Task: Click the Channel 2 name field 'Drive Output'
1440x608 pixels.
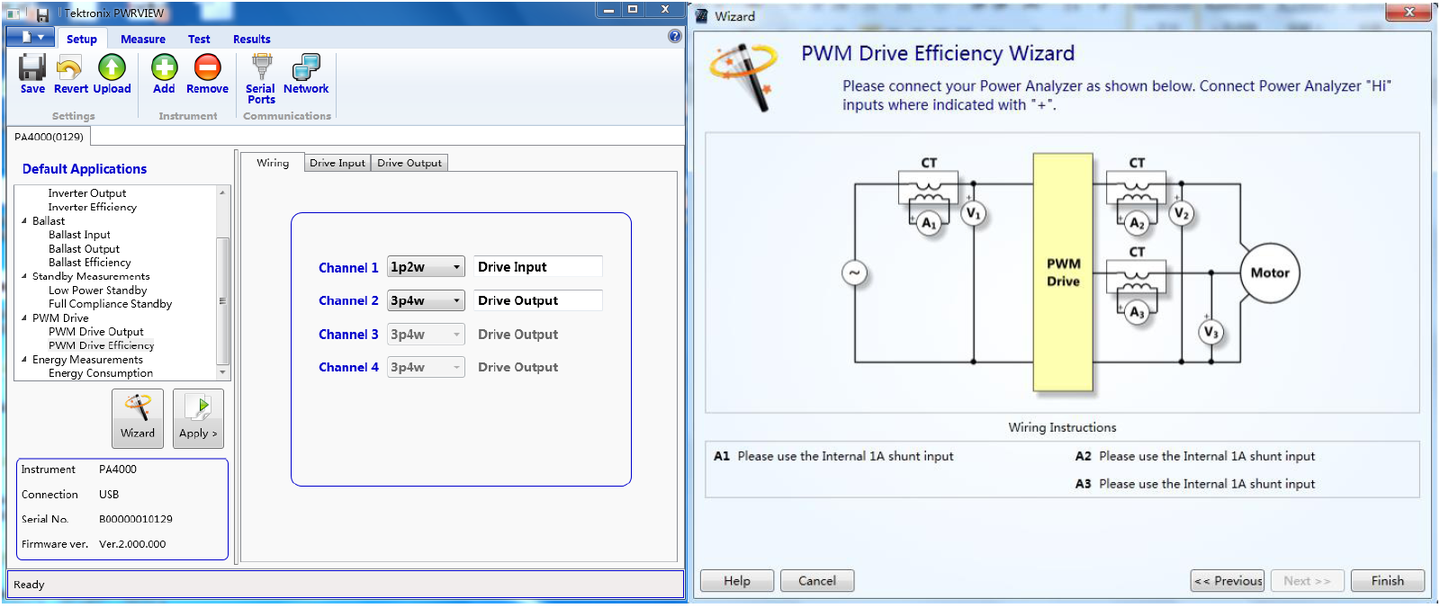Action: pyautogui.click(x=538, y=300)
